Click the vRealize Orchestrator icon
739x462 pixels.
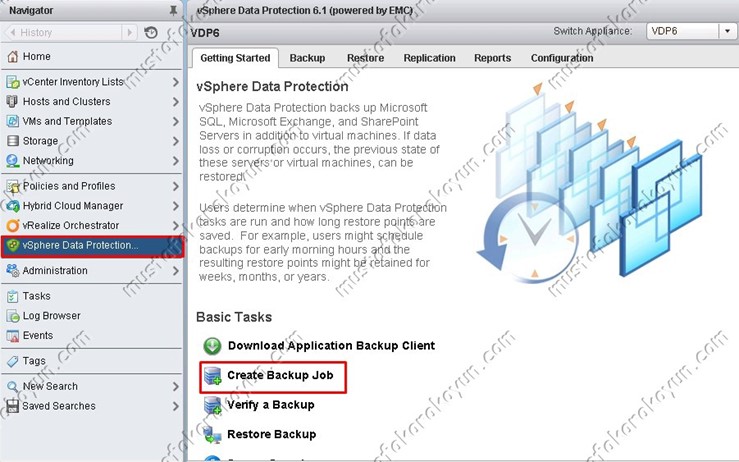click(13, 226)
